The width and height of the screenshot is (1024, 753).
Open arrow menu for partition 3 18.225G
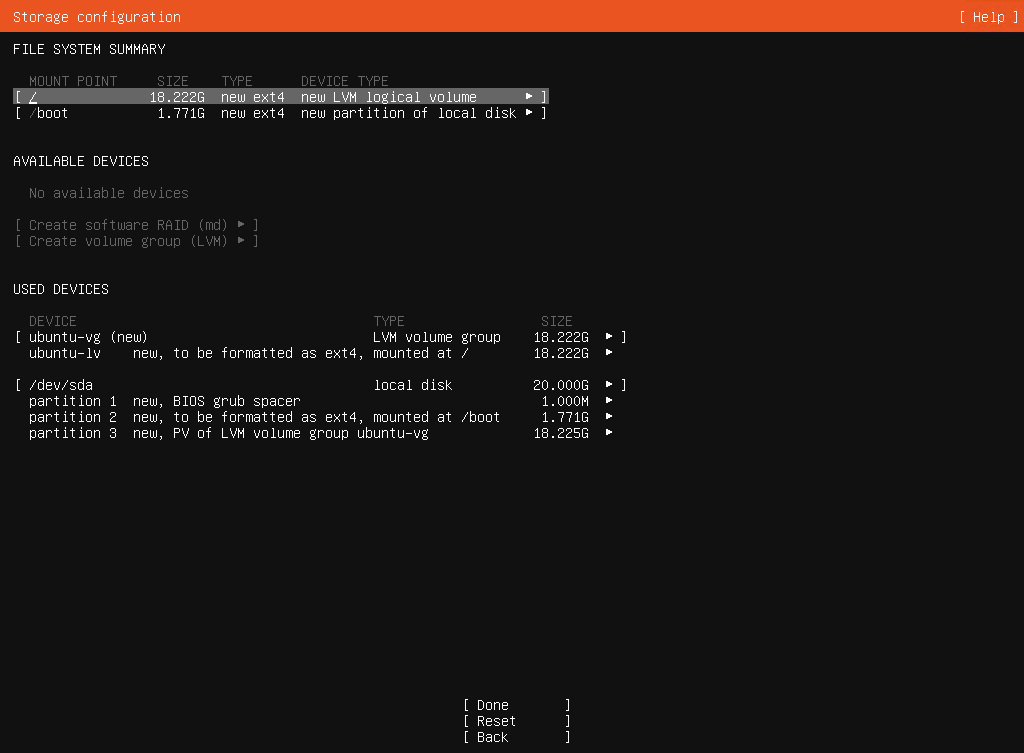pyautogui.click(x=609, y=433)
